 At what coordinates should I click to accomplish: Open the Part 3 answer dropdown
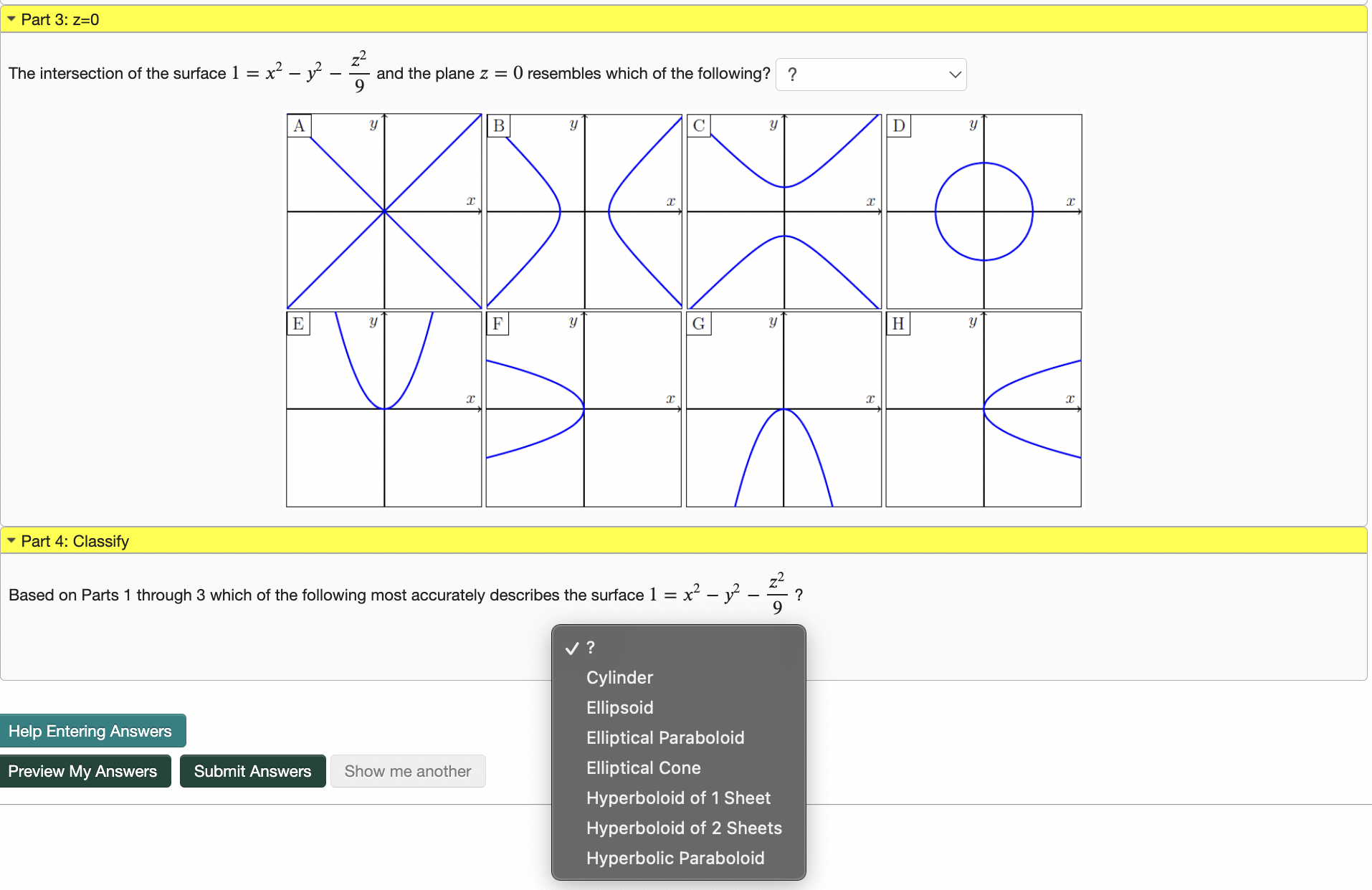coord(870,74)
